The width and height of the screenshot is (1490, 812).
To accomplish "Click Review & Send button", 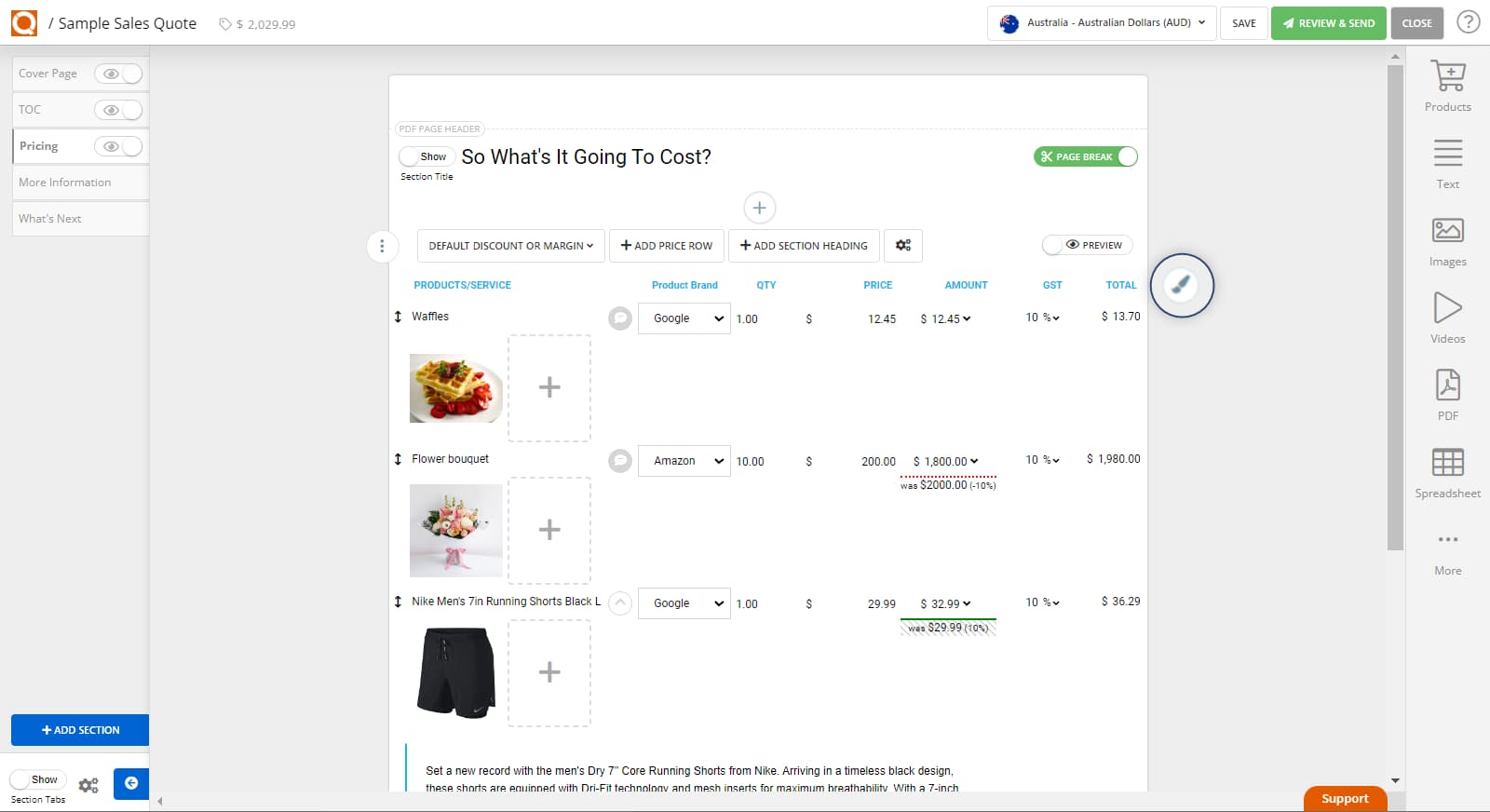I will coord(1329,23).
